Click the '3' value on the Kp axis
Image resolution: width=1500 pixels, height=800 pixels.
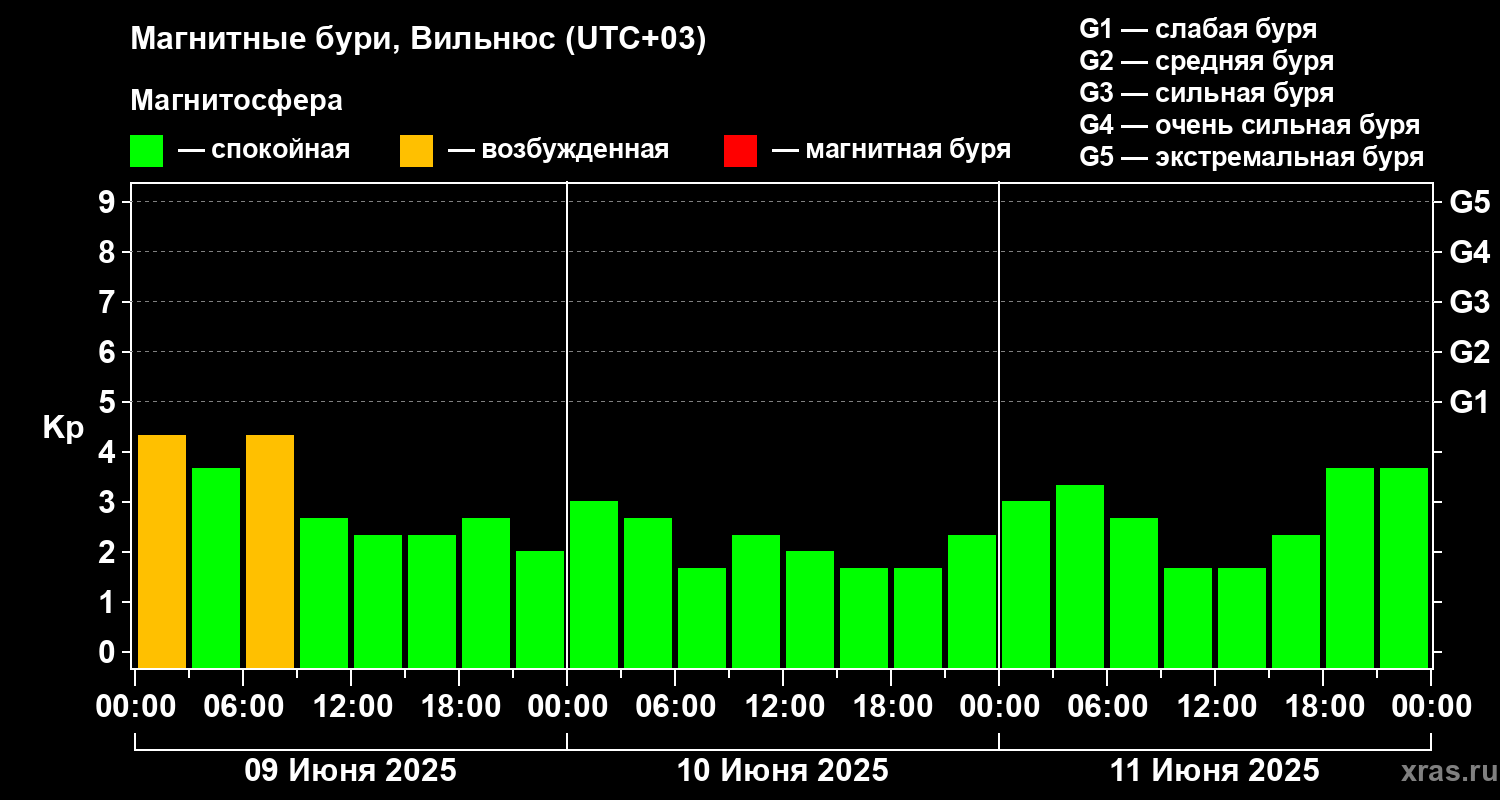click(109, 502)
